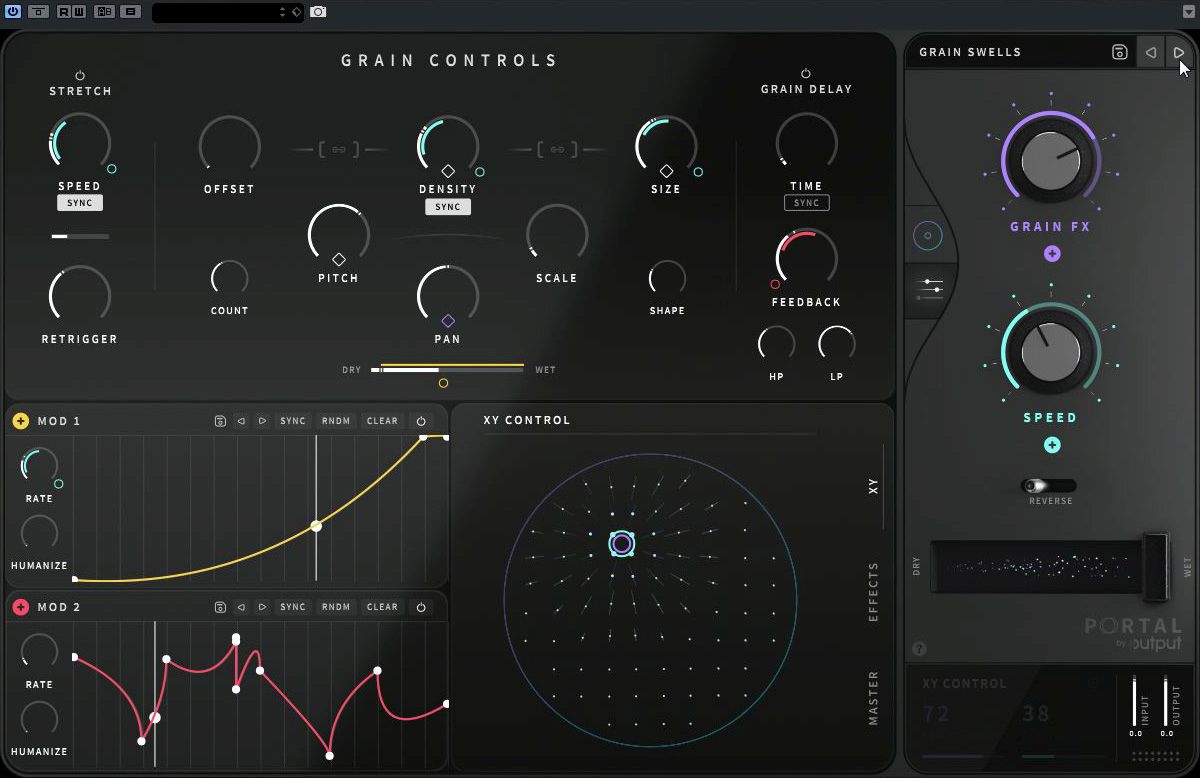Viewport: 1200px width, 778px height.
Task: Load the previous preset with left arrow
Action: coord(1151,52)
